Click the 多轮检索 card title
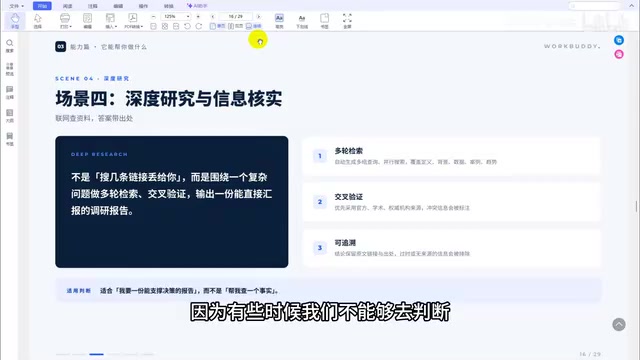This screenshot has width=640, height=360. point(349,151)
